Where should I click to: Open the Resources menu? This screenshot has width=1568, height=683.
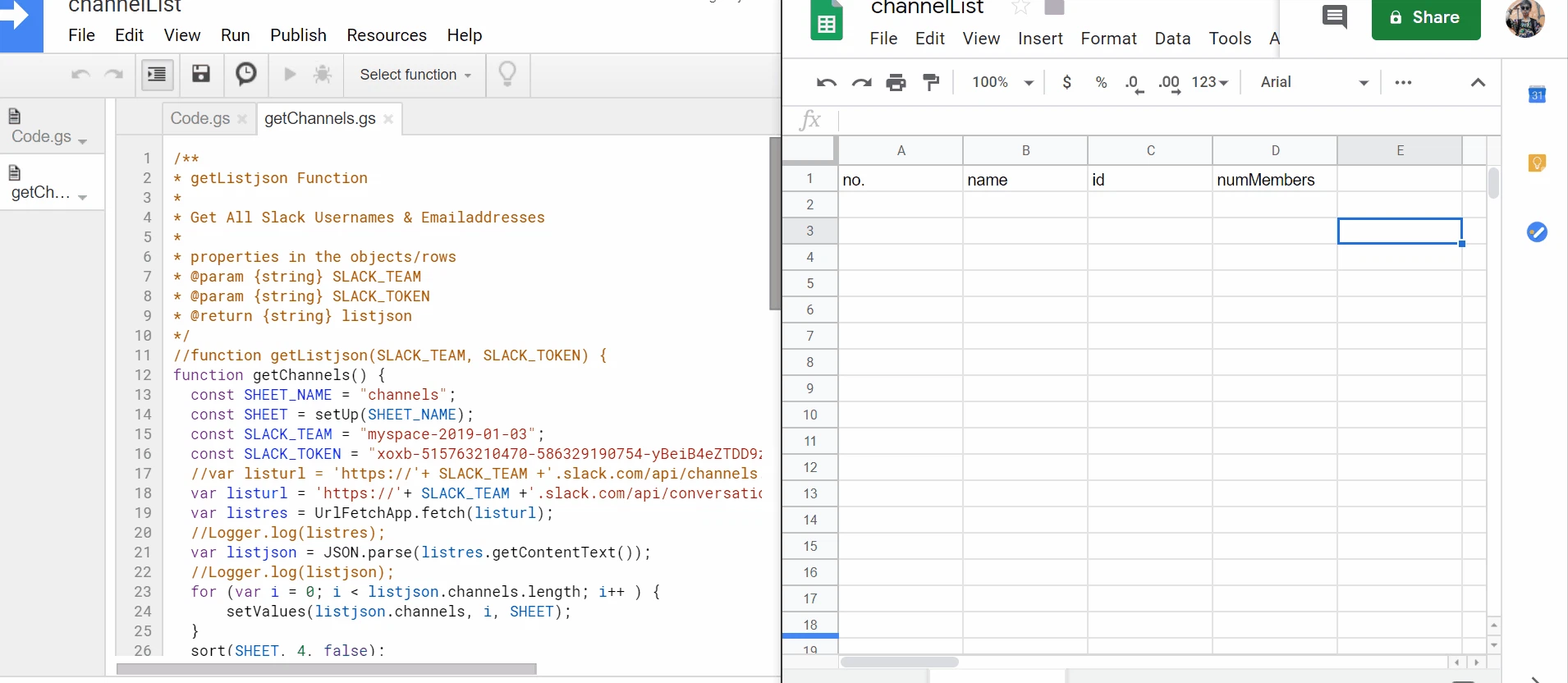click(387, 35)
